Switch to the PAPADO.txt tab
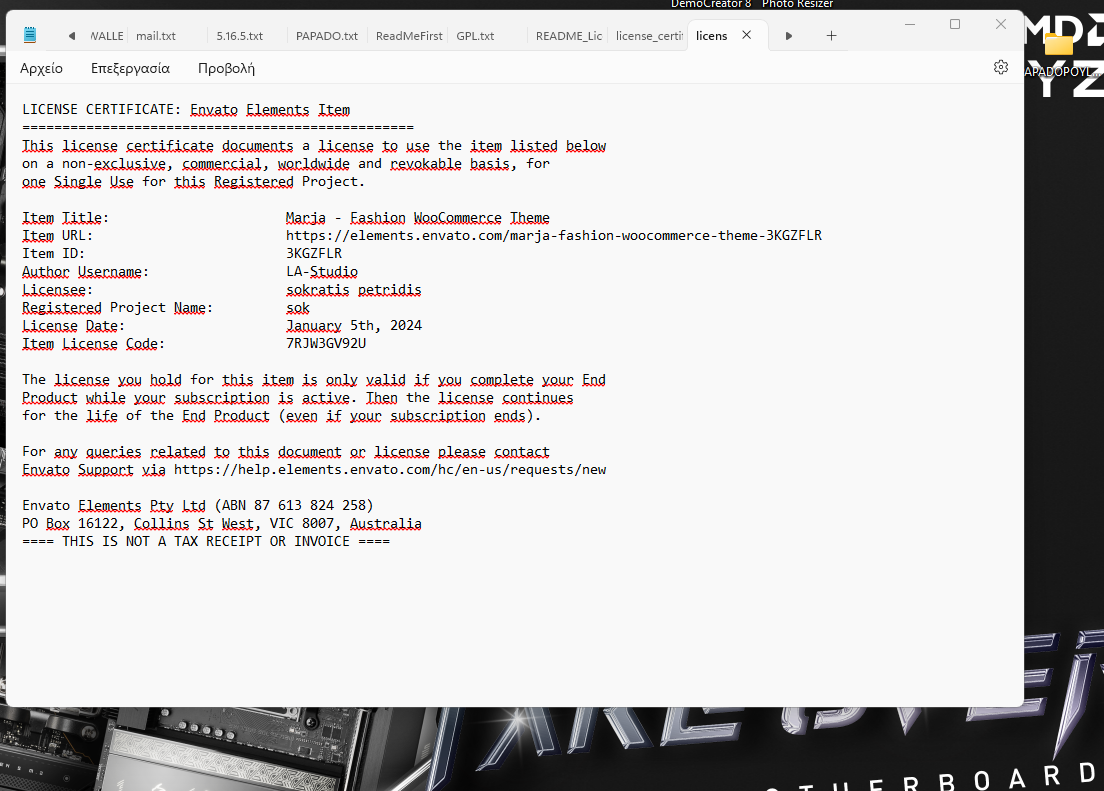 pyautogui.click(x=327, y=36)
